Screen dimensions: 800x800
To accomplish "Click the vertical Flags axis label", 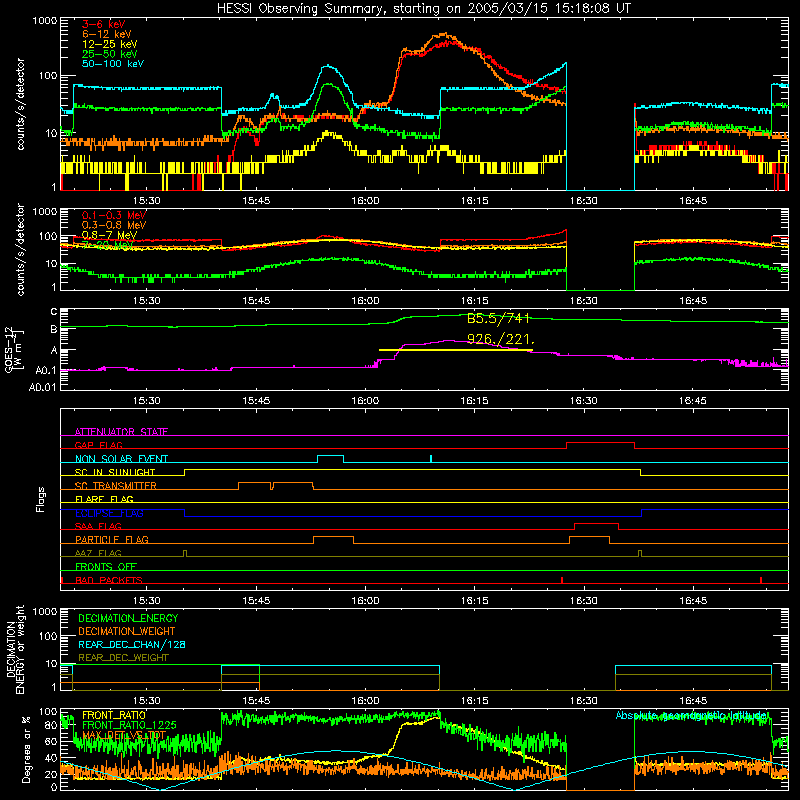I will tap(41, 499).
